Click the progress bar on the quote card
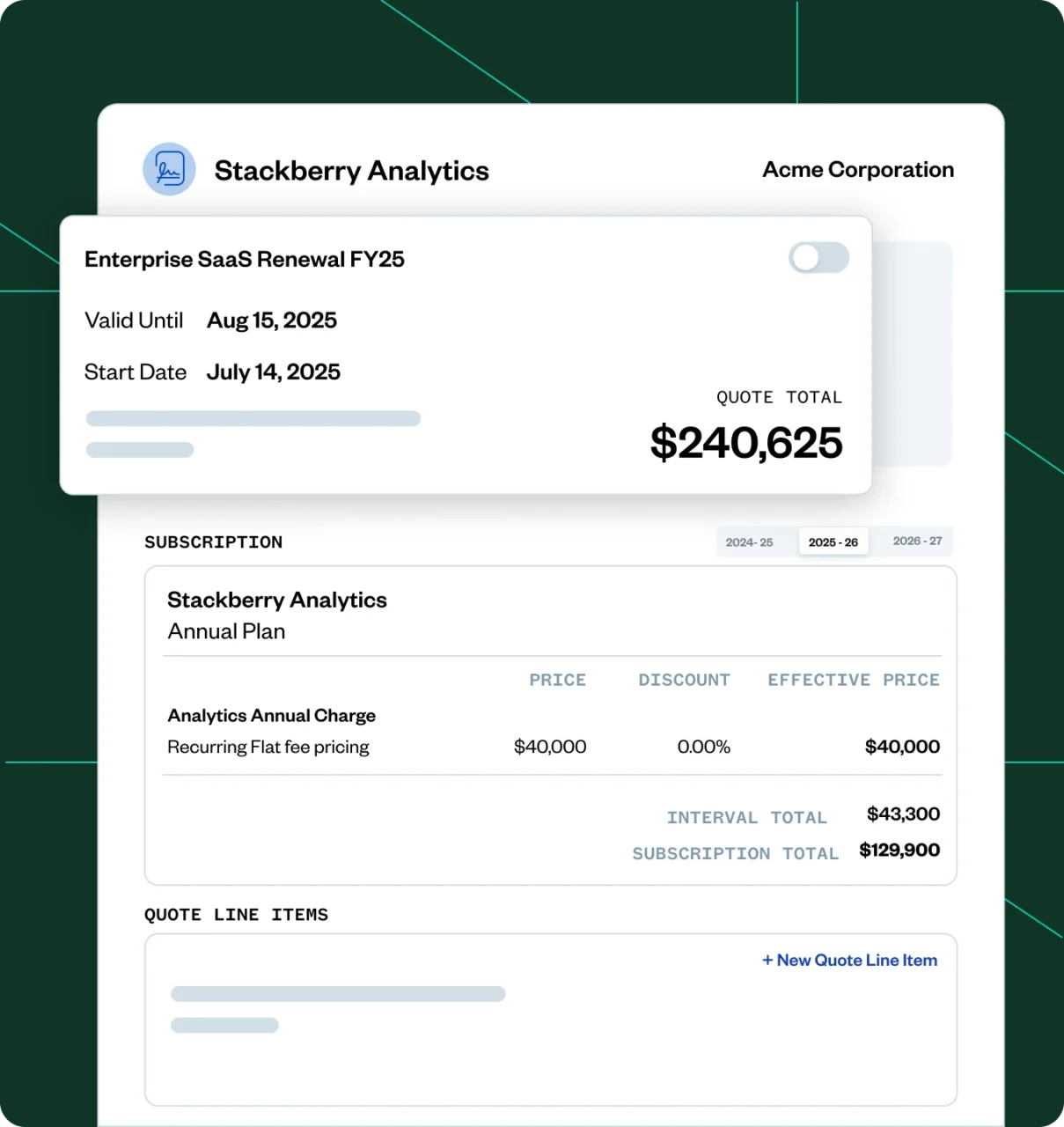1064x1127 pixels. pos(253,418)
